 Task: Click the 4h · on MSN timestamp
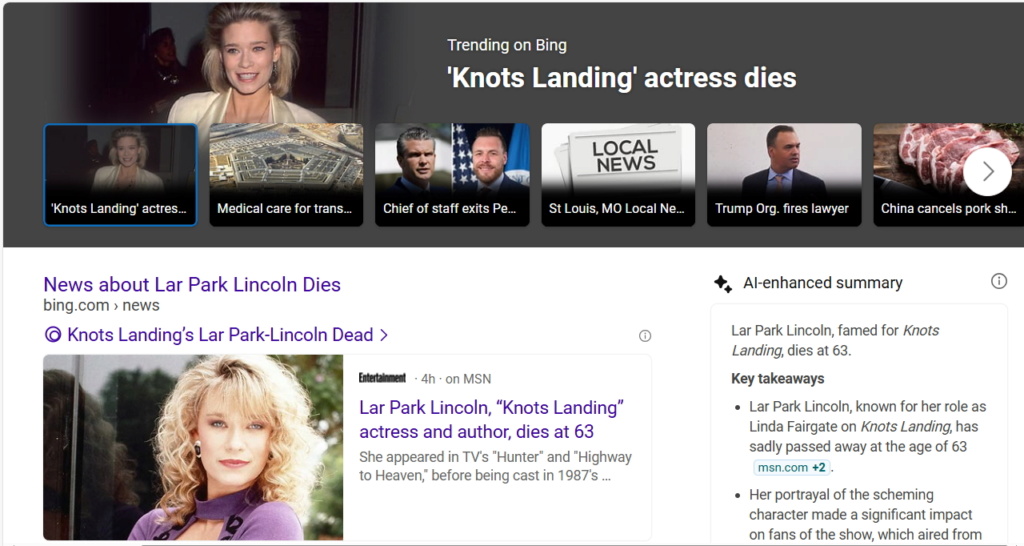456,379
